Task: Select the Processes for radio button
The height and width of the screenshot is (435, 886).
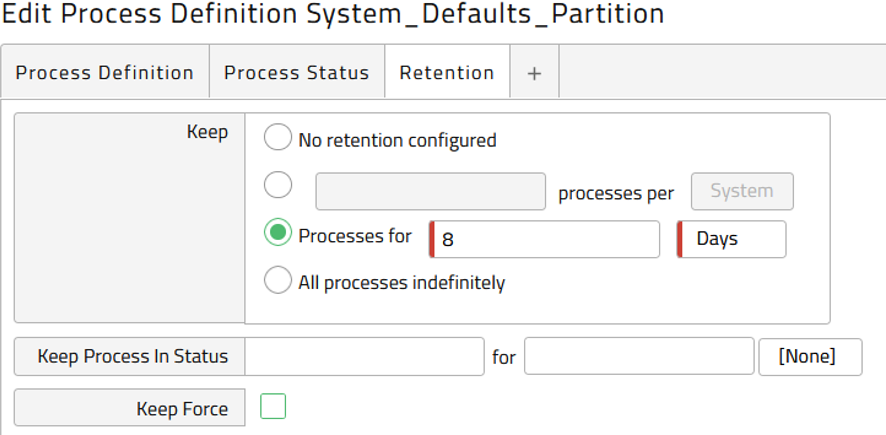Action: [277, 233]
